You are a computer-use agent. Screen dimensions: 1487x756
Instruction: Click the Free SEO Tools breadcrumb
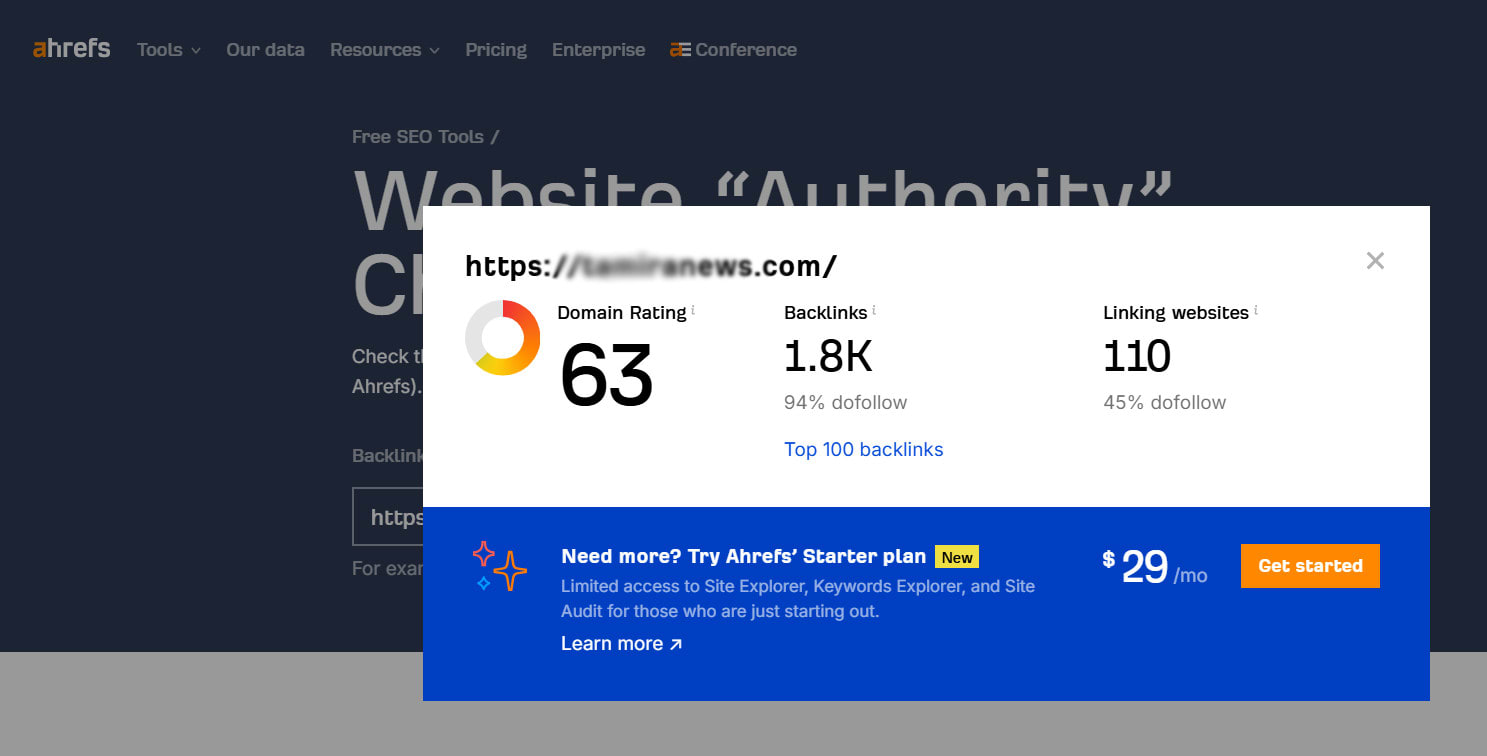tap(418, 136)
